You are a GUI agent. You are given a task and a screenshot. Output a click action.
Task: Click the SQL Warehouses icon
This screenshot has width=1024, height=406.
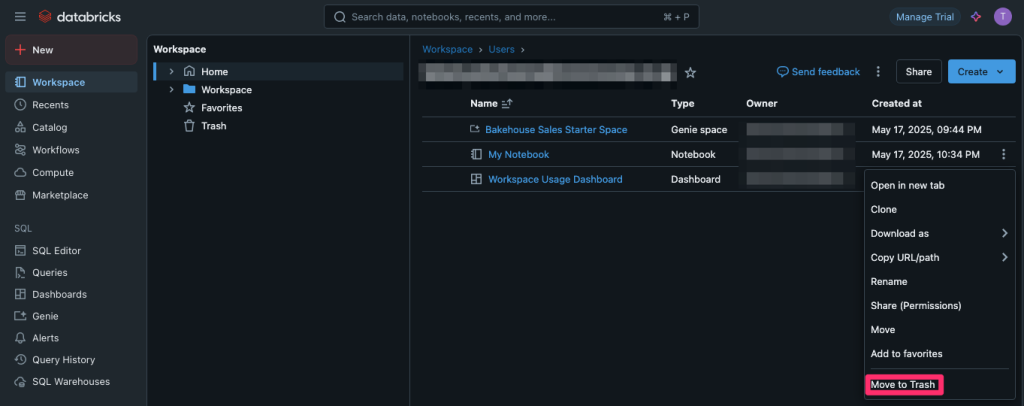click(20, 382)
